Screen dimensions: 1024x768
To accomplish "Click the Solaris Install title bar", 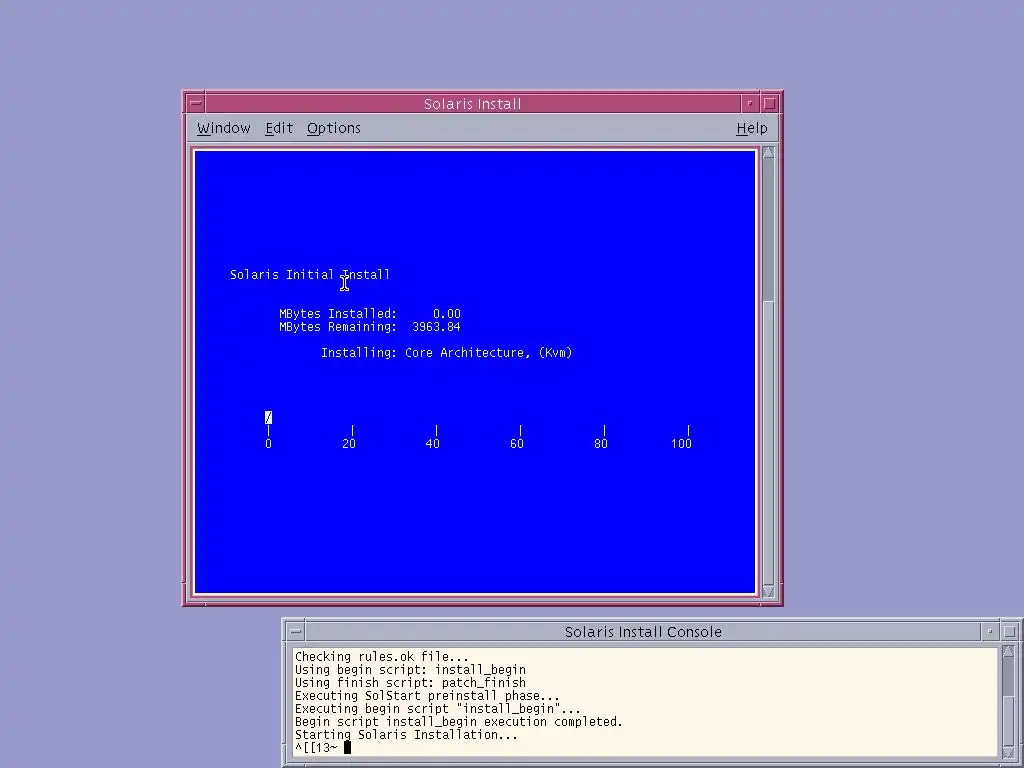I will 472,103.
